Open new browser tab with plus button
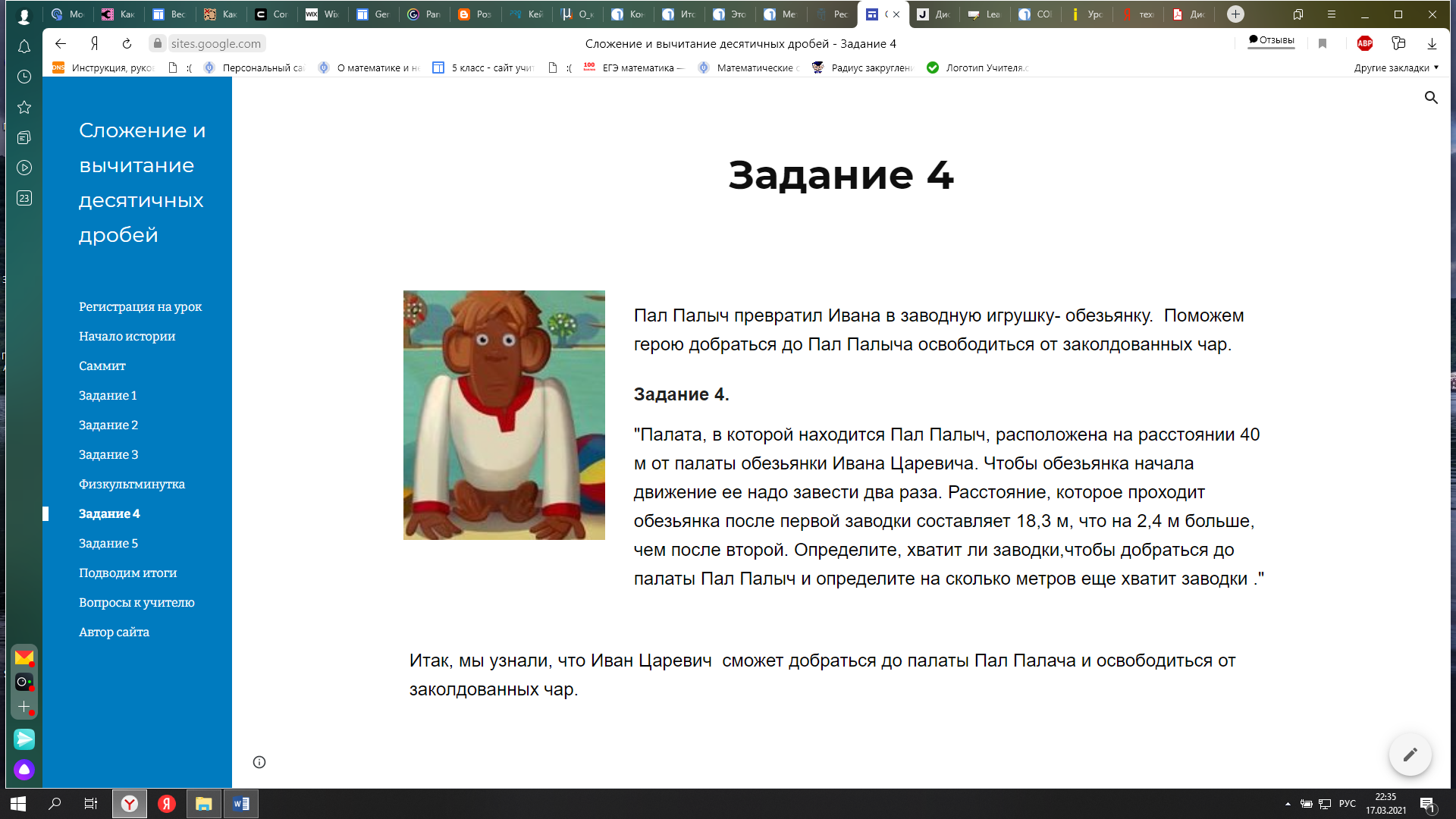This screenshot has height=819, width=1456. (1235, 14)
